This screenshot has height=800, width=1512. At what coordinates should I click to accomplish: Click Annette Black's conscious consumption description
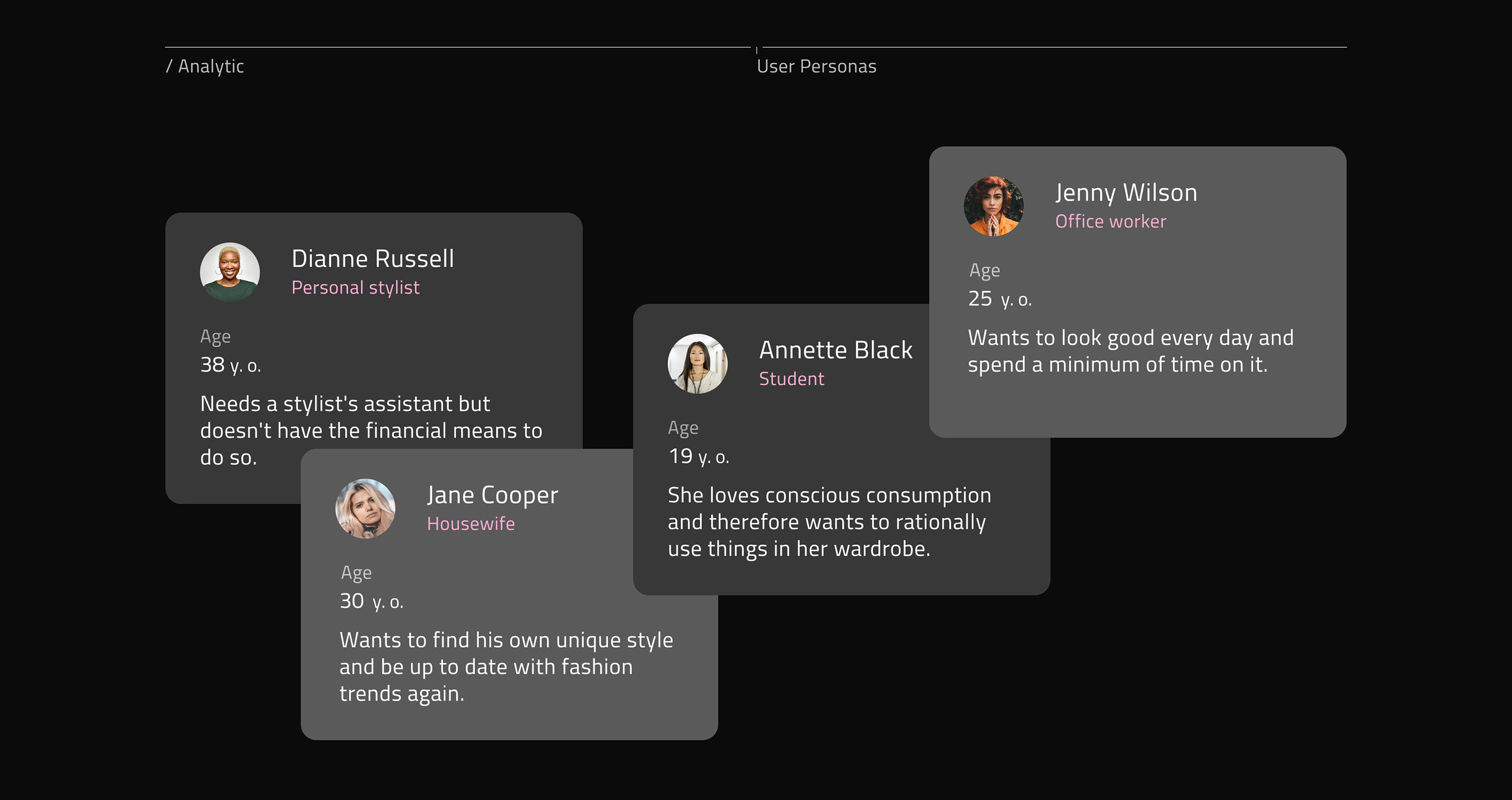click(829, 522)
